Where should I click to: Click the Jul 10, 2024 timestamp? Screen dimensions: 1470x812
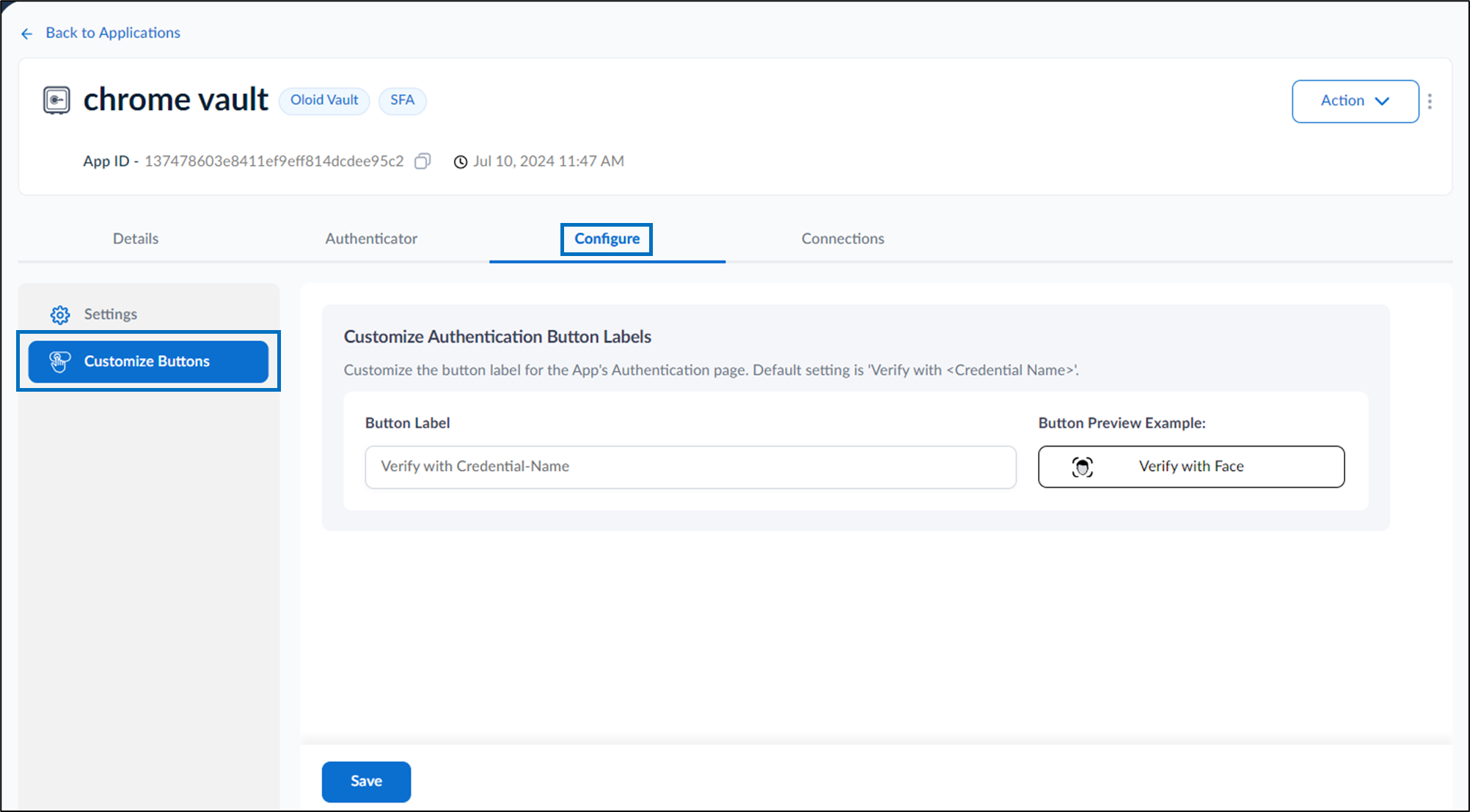pos(549,161)
